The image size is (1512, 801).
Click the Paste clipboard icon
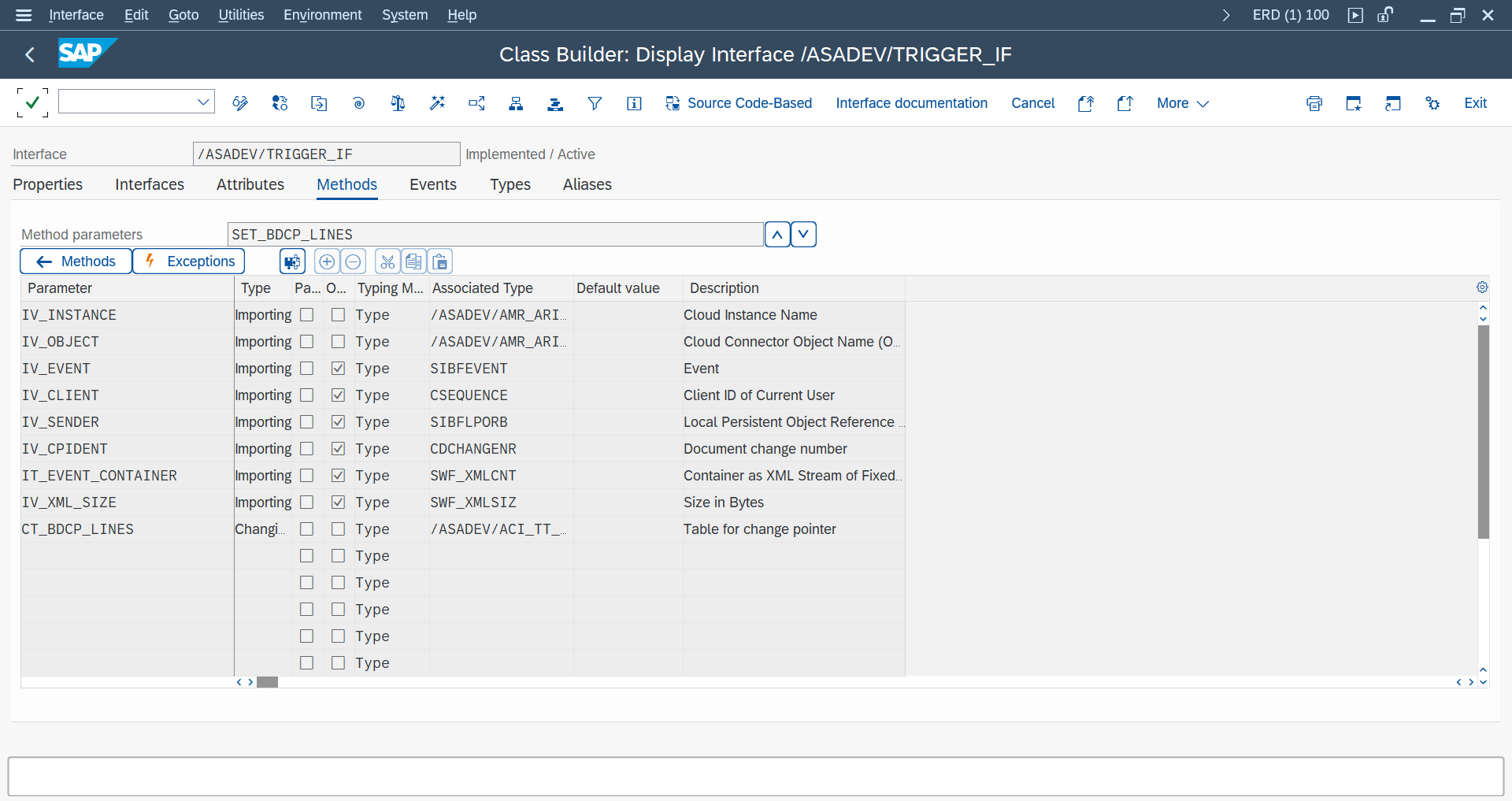pos(440,261)
